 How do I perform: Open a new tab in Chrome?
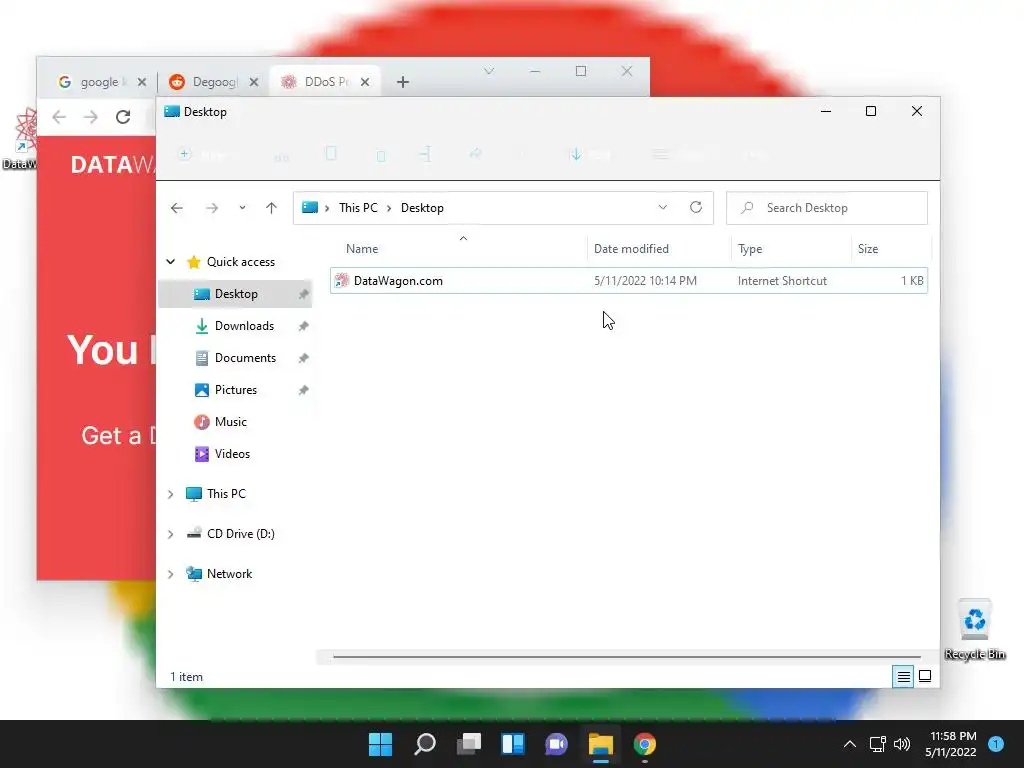403,82
